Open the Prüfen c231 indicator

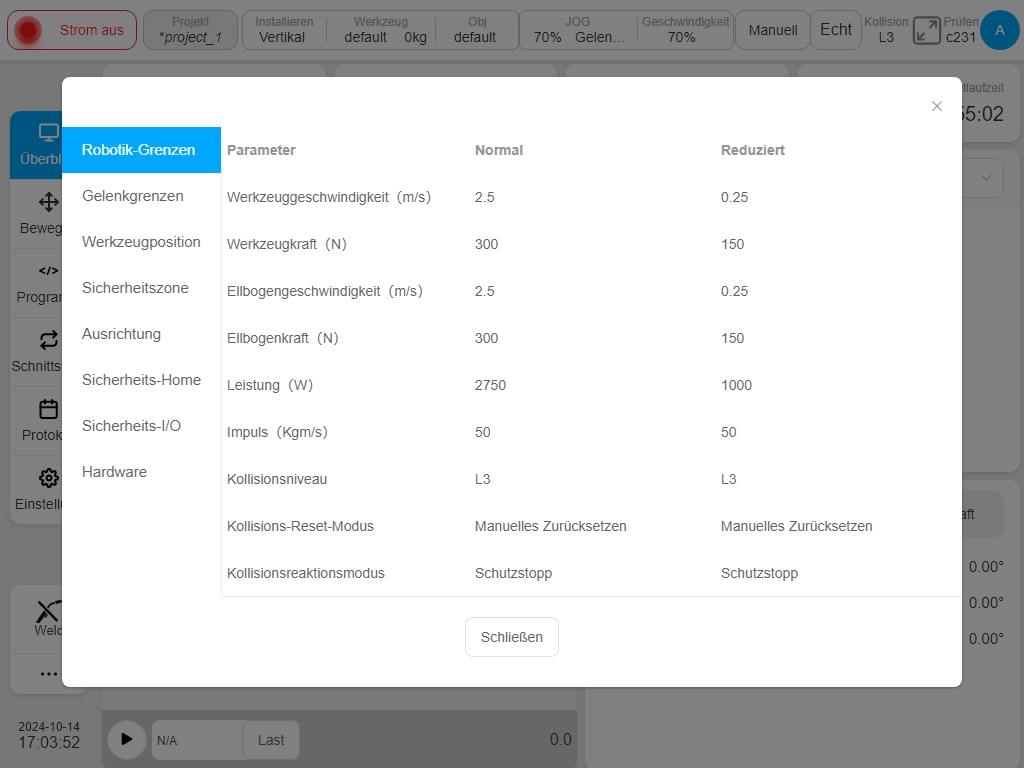[x=961, y=30]
